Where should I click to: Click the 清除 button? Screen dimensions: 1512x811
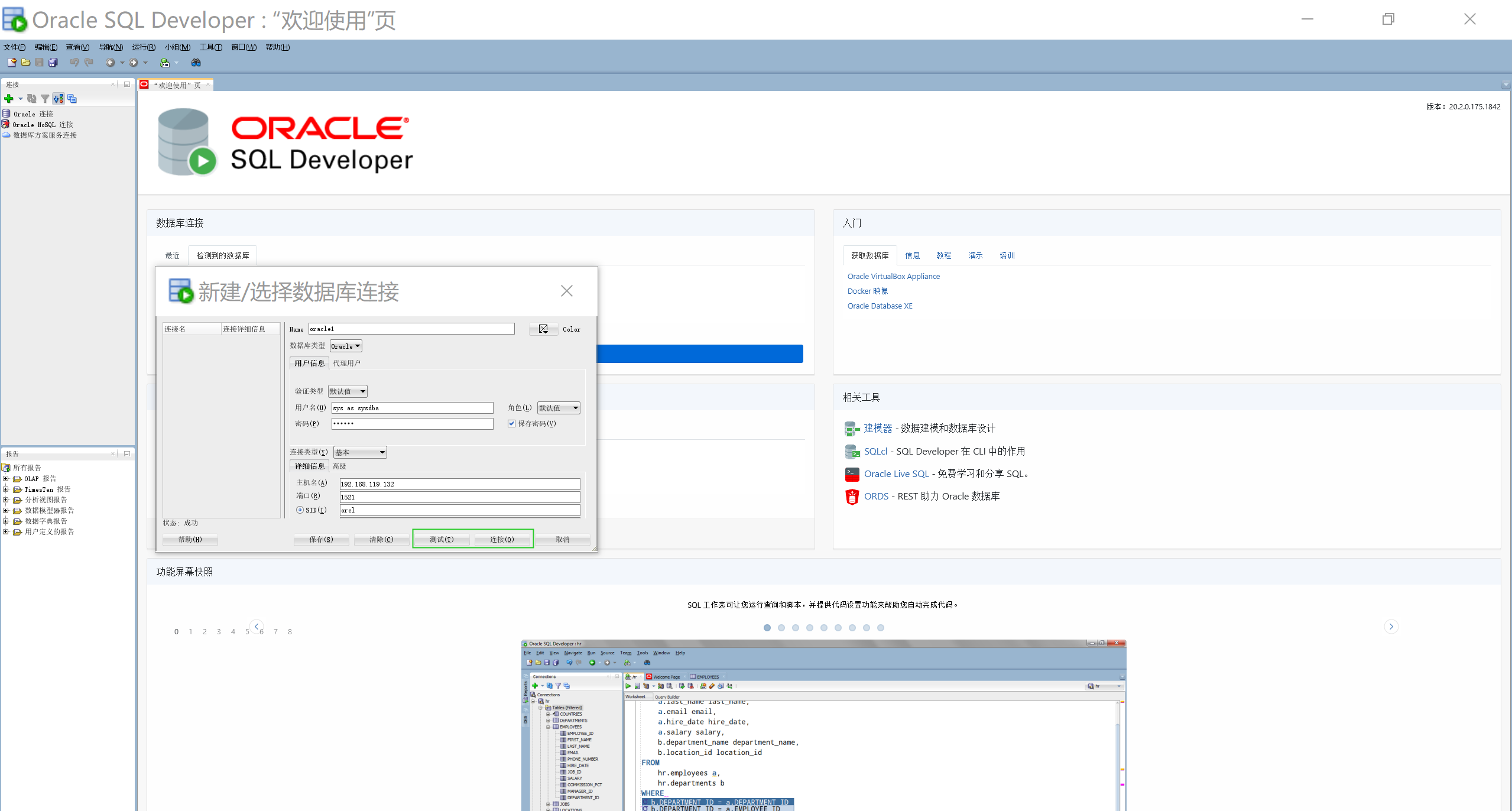click(381, 539)
